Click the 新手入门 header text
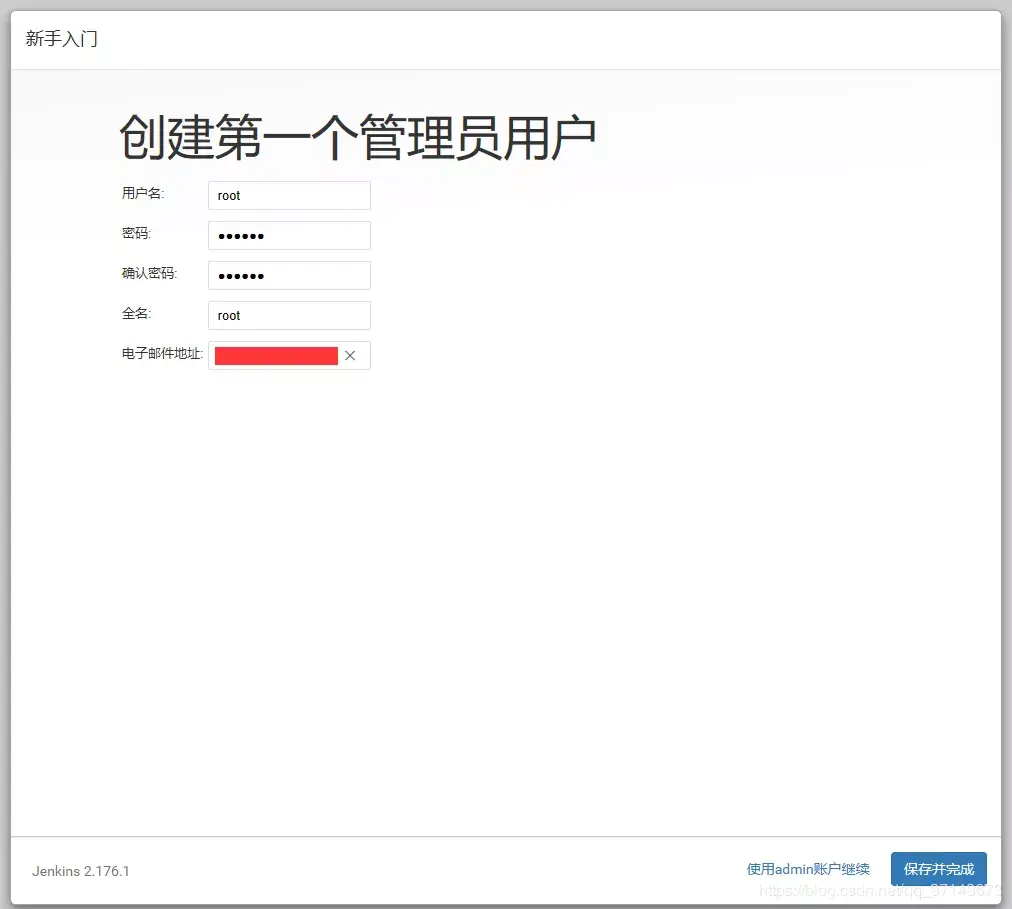1012x909 pixels. (x=61, y=39)
